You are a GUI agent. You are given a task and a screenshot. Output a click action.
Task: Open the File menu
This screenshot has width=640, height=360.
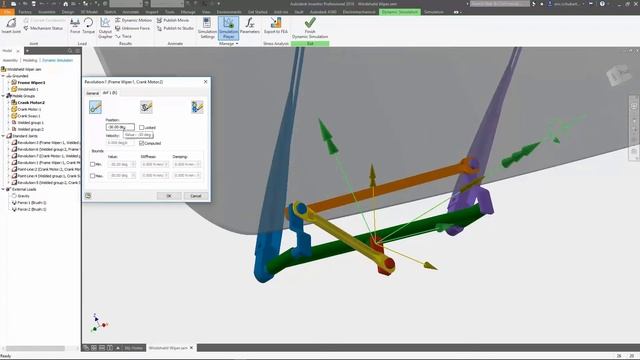pos(7,12)
